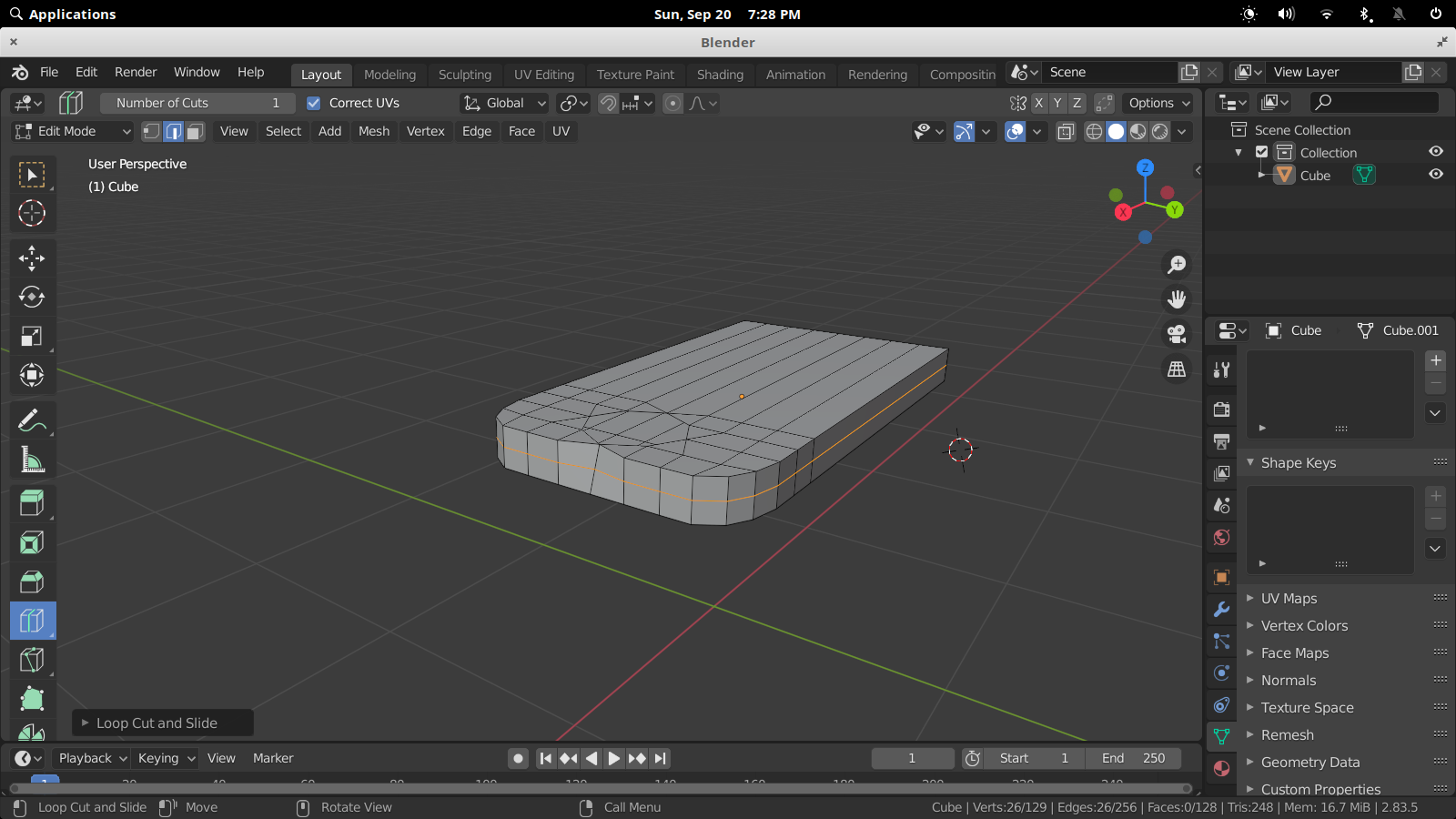Collapse the Collection tree in the outliner
Screen dimensions: 1456x819
coord(1239,152)
